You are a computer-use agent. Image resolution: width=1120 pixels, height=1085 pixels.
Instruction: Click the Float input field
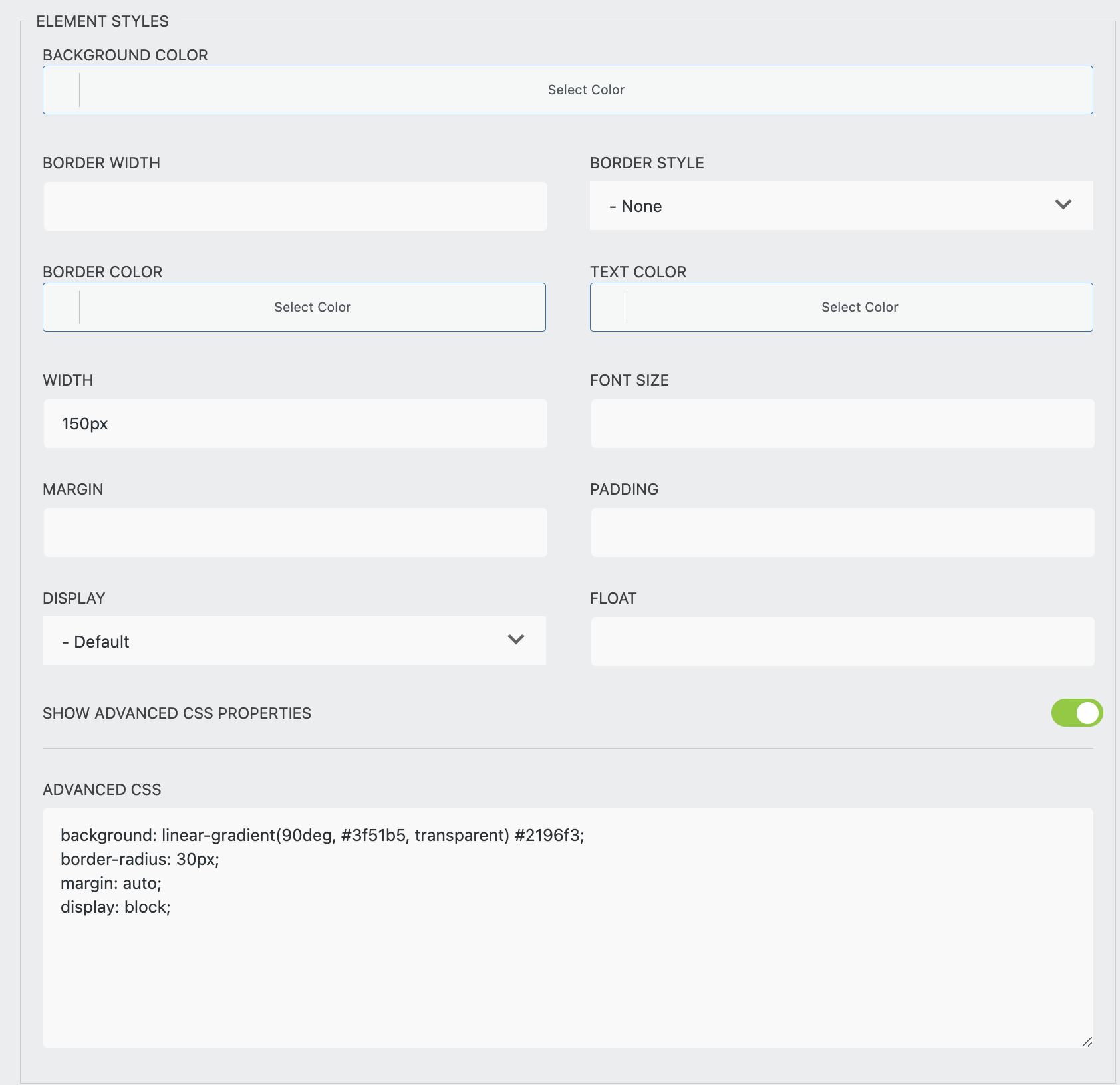[x=841, y=640]
